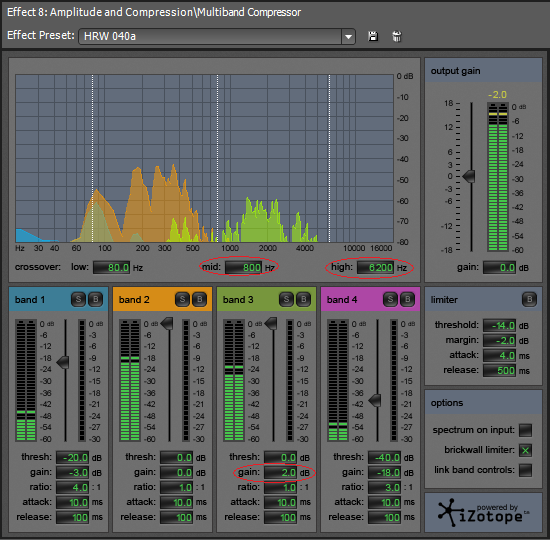
Task: Delete preset using the trash icon
Action: 397,36
